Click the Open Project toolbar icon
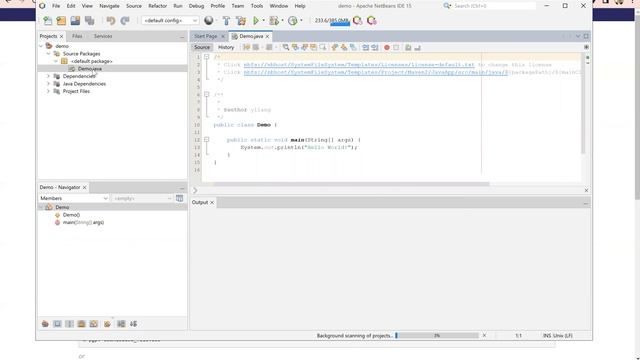640x360 pixels. (x=75, y=20)
